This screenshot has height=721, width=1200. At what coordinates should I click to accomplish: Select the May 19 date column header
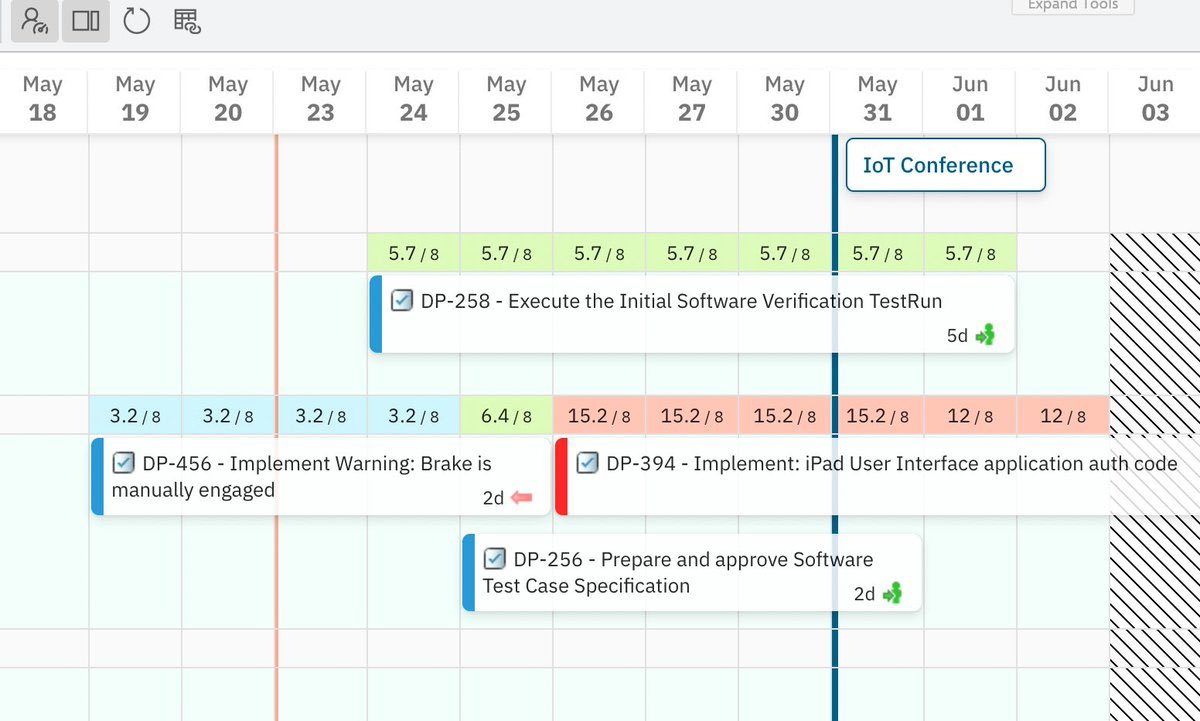pos(135,99)
